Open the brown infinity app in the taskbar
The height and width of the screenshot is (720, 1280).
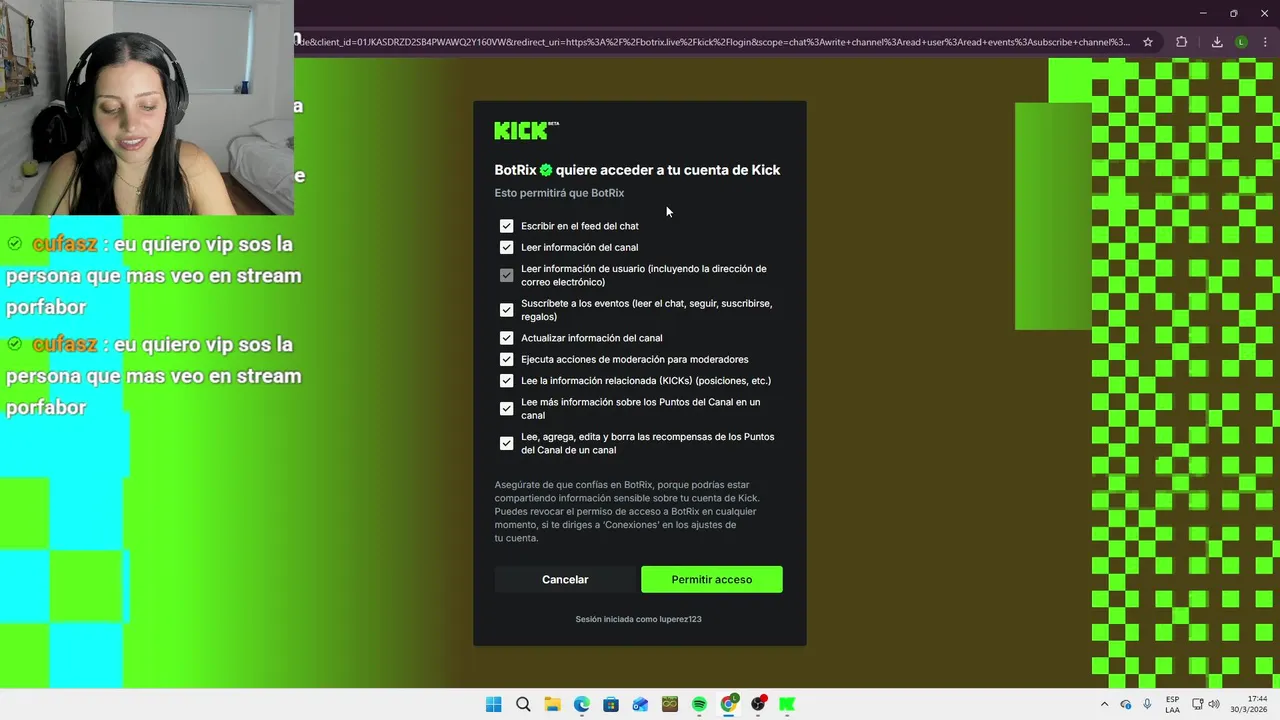point(670,704)
